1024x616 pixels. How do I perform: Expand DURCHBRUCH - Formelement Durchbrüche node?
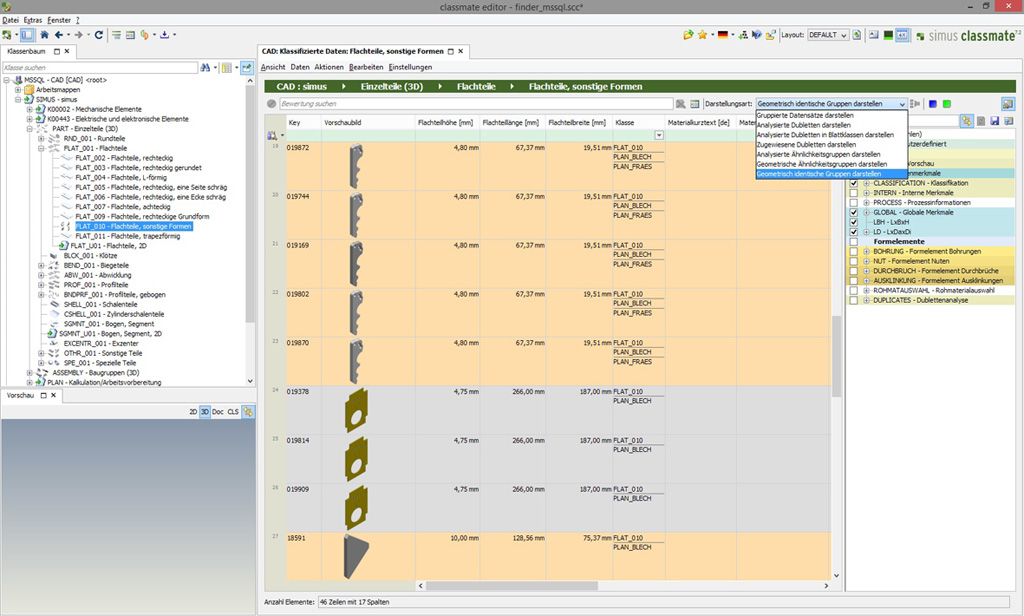867,271
